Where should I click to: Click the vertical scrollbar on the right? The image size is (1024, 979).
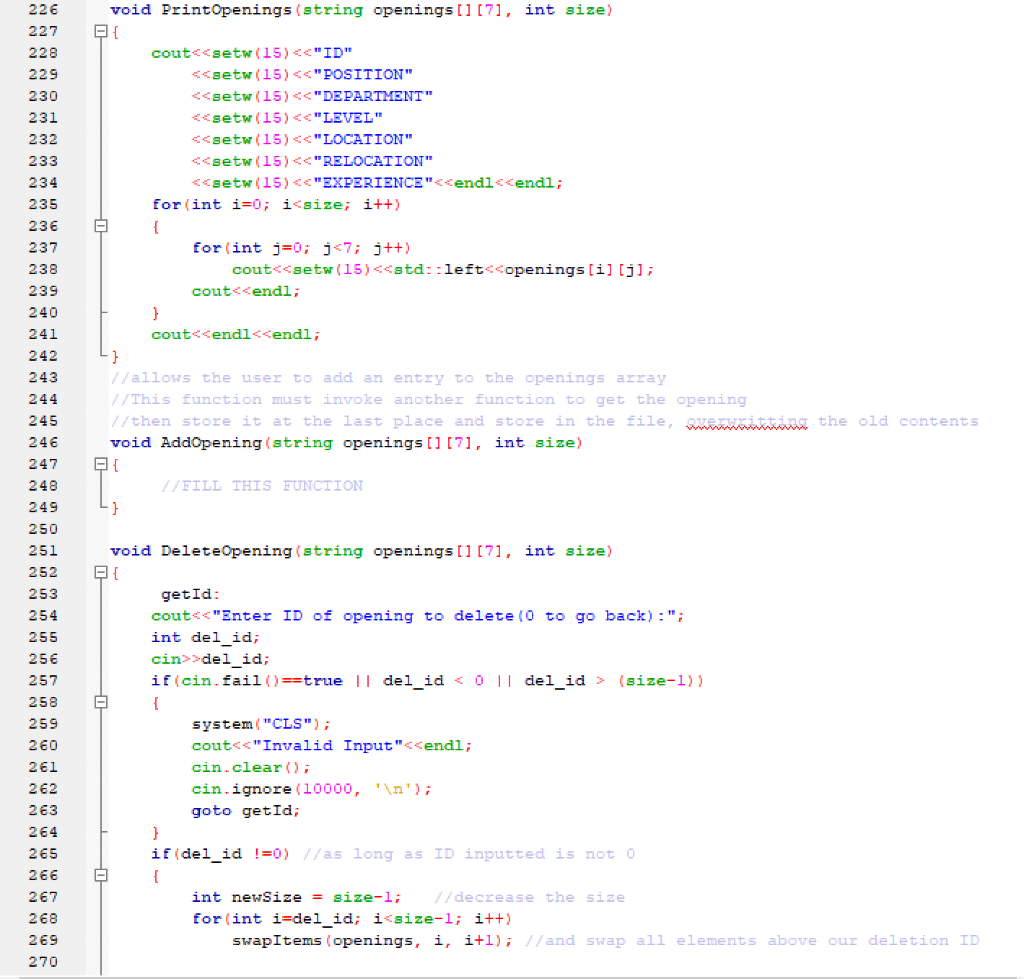pos(1018,490)
